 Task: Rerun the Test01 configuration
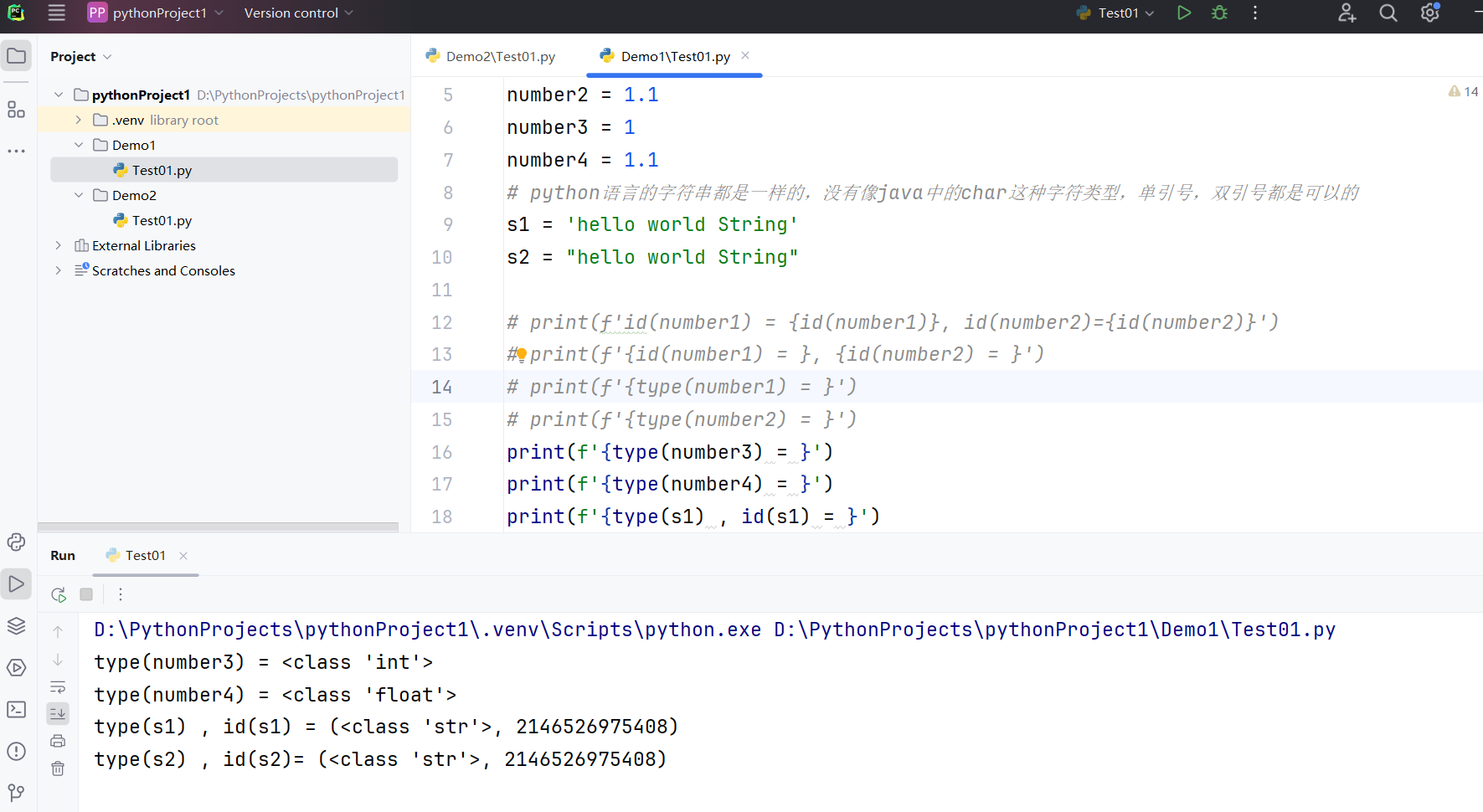click(x=58, y=594)
